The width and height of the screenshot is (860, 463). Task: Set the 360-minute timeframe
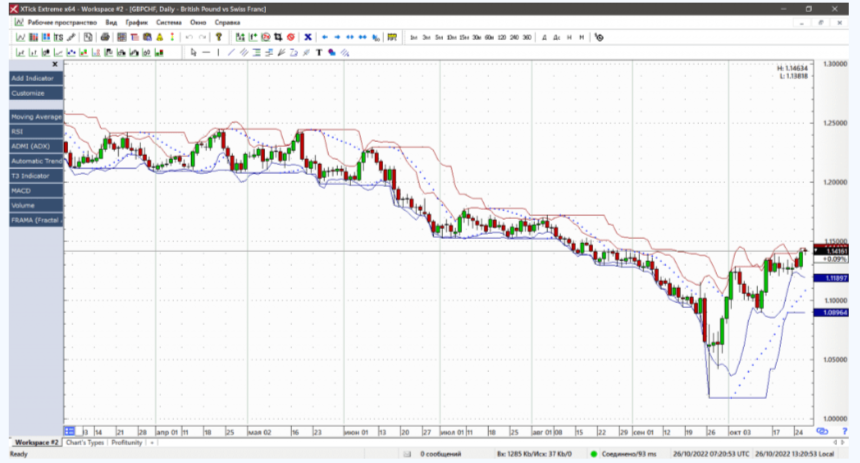(x=527, y=37)
